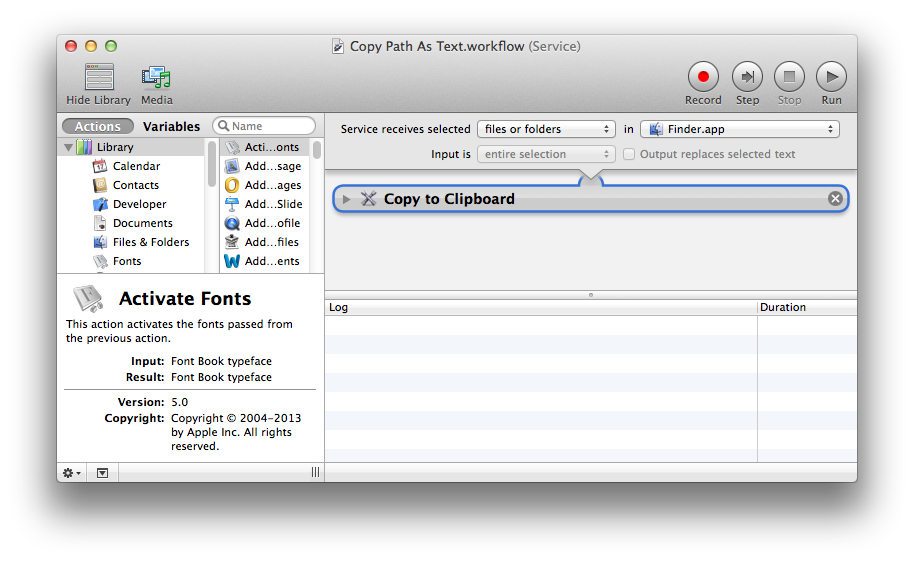Select the Actions tab
This screenshot has height=561, width=914.
coord(97,127)
